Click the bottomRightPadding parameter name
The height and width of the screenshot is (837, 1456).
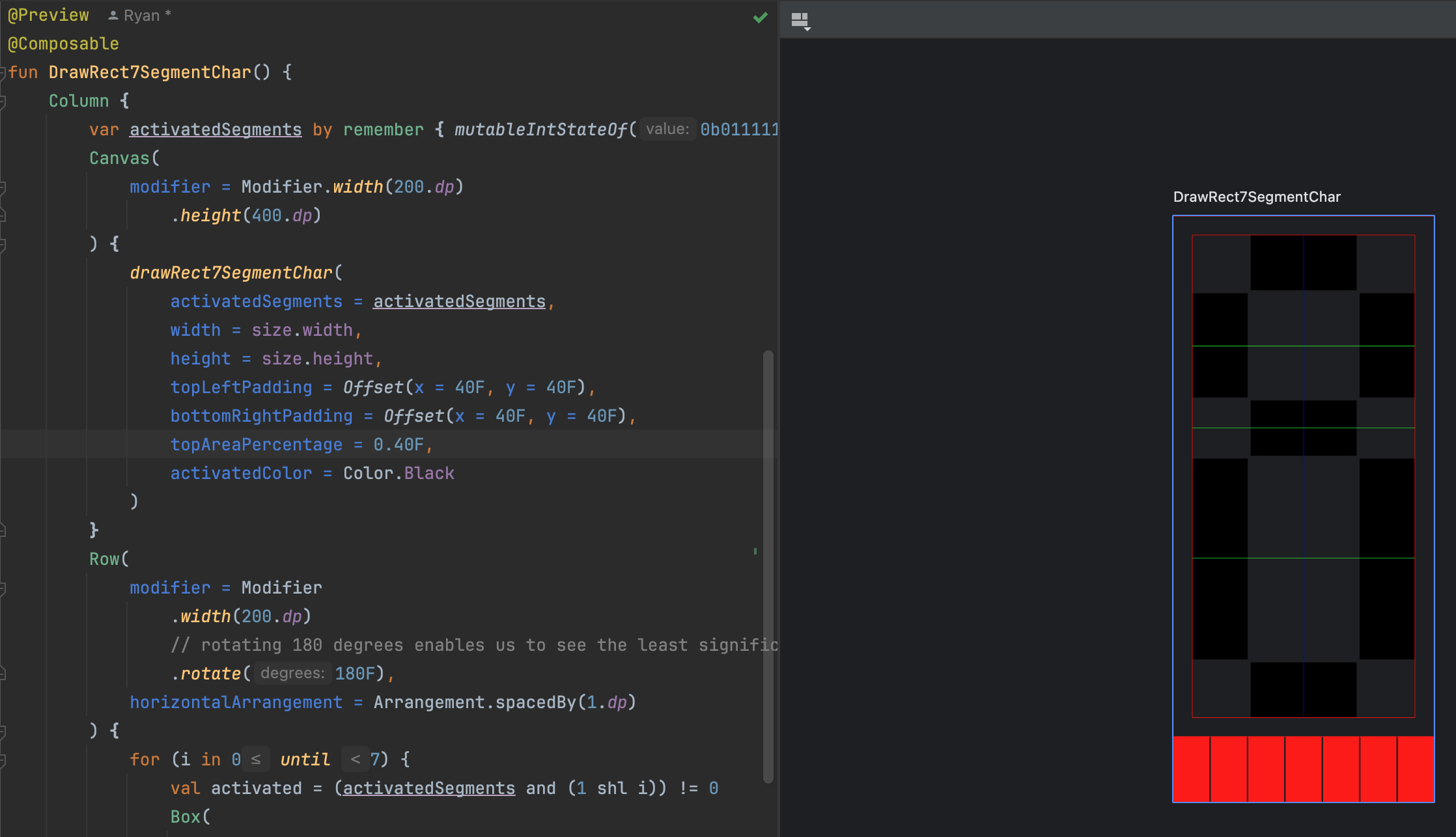tap(261, 416)
